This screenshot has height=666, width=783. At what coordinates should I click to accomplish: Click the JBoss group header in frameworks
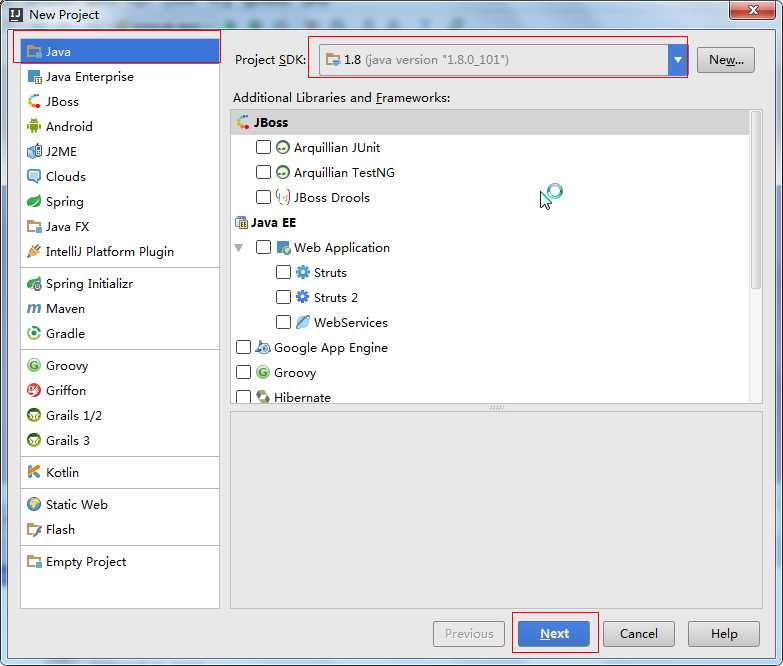pos(490,122)
